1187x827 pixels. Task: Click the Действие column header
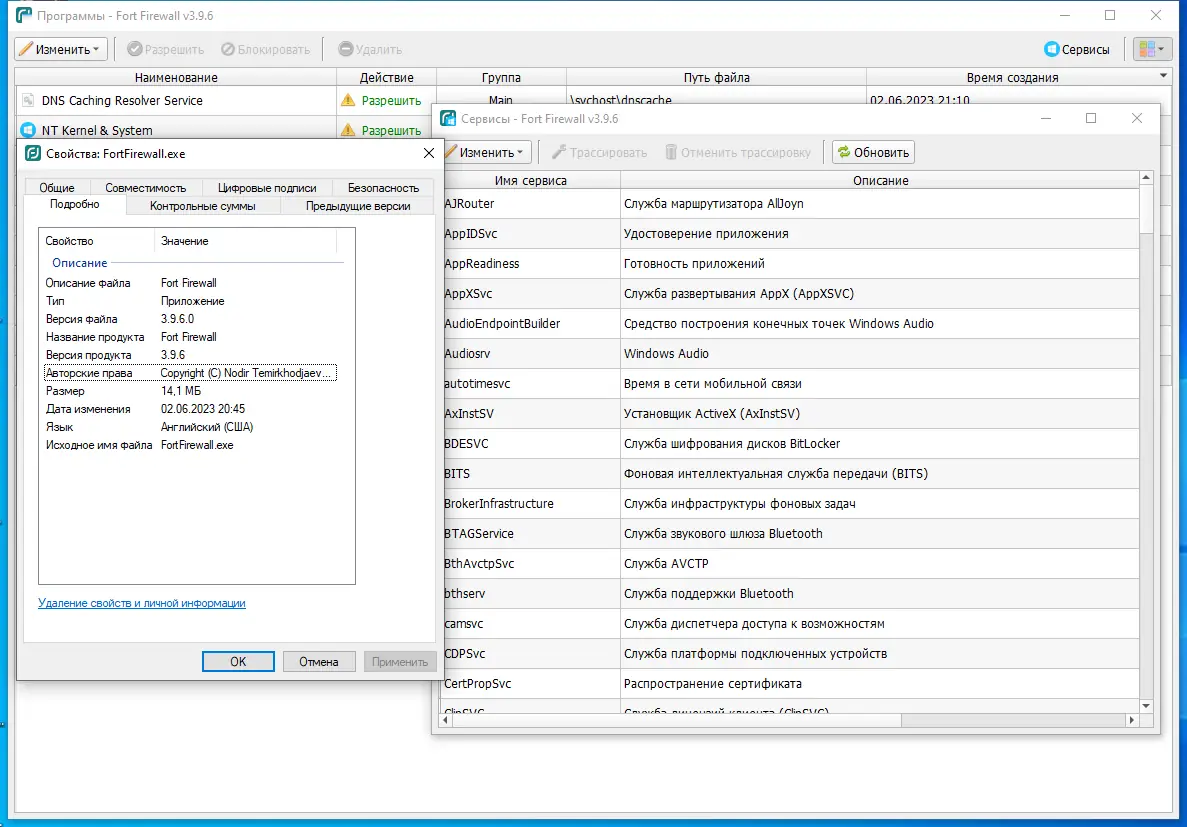click(x=387, y=77)
